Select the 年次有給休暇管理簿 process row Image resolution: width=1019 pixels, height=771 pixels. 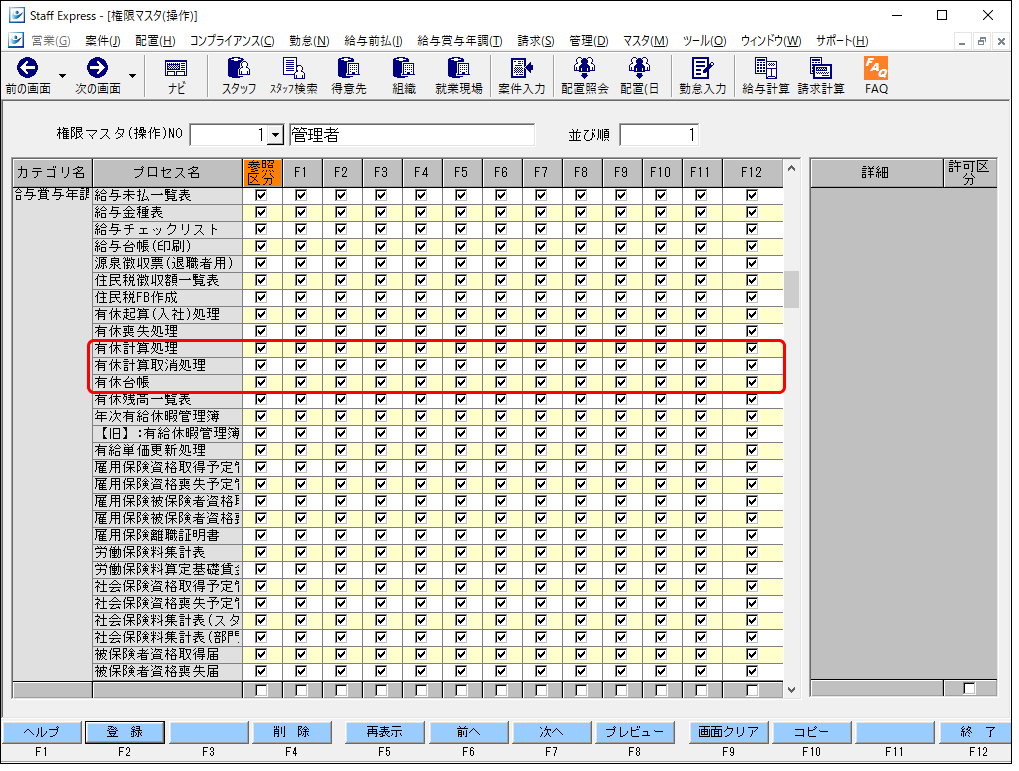click(x=167, y=416)
